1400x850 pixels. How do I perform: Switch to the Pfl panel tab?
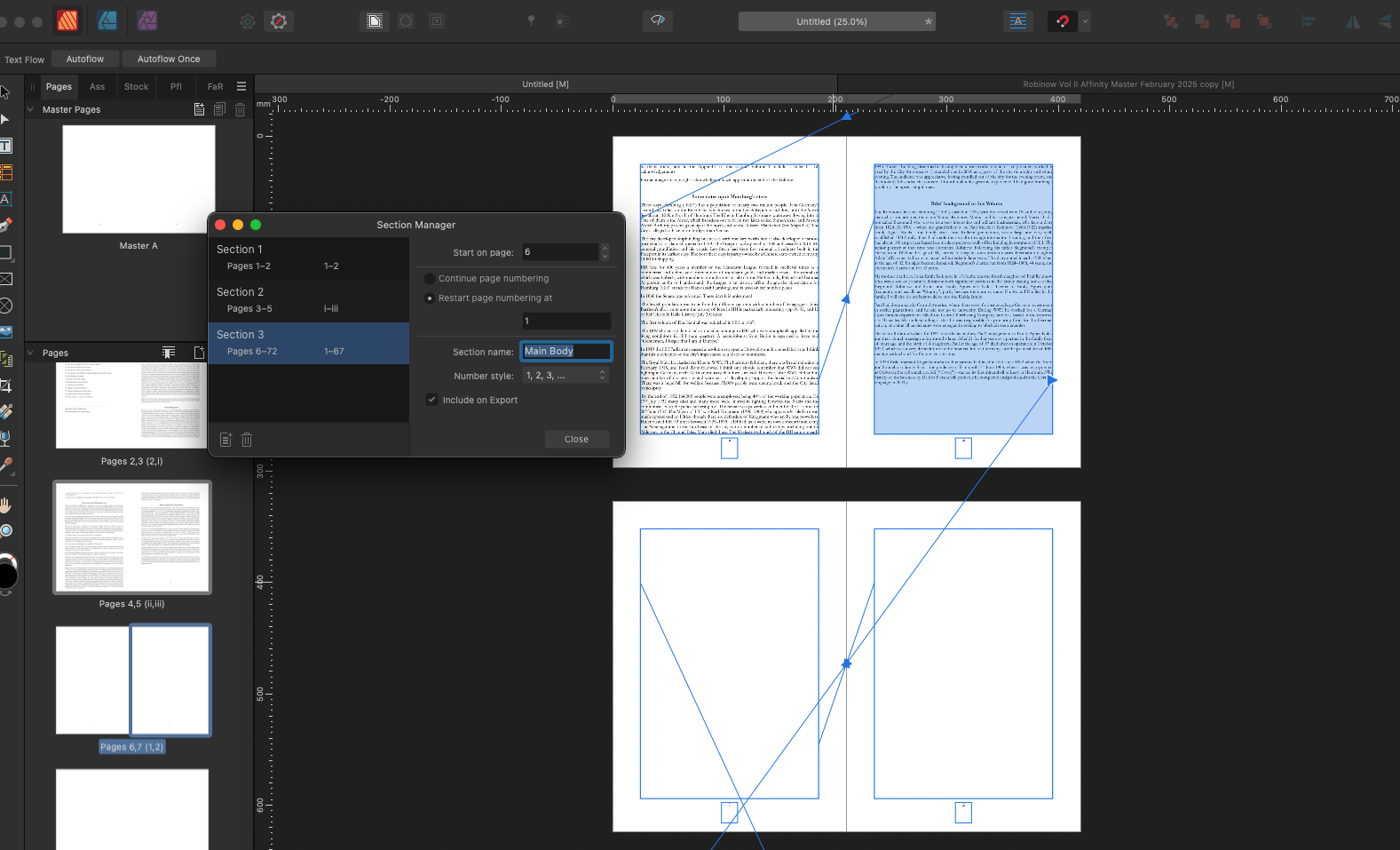[x=176, y=86]
